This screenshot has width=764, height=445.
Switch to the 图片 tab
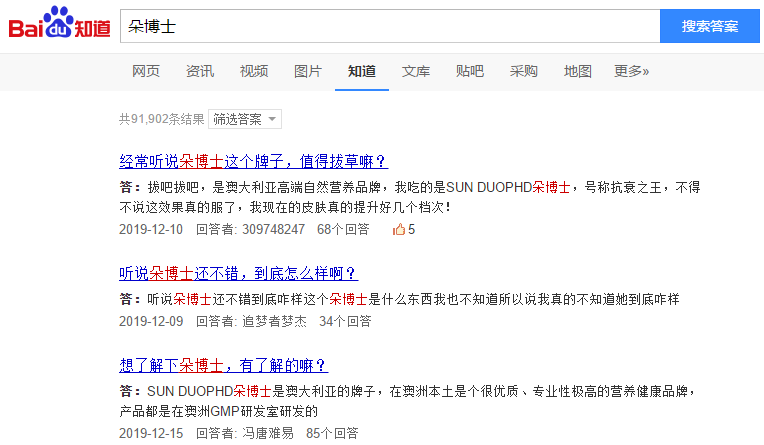point(308,71)
